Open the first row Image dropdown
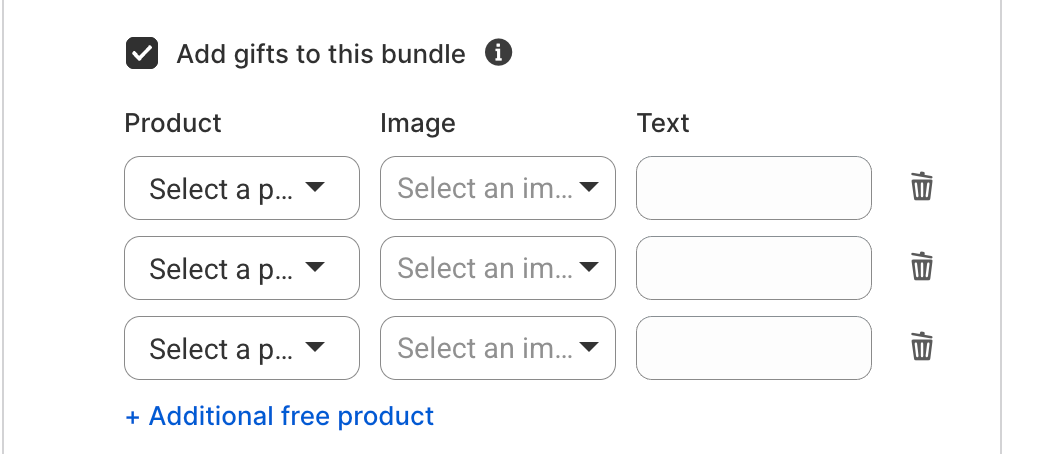 pyautogui.click(x=497, y=188)
